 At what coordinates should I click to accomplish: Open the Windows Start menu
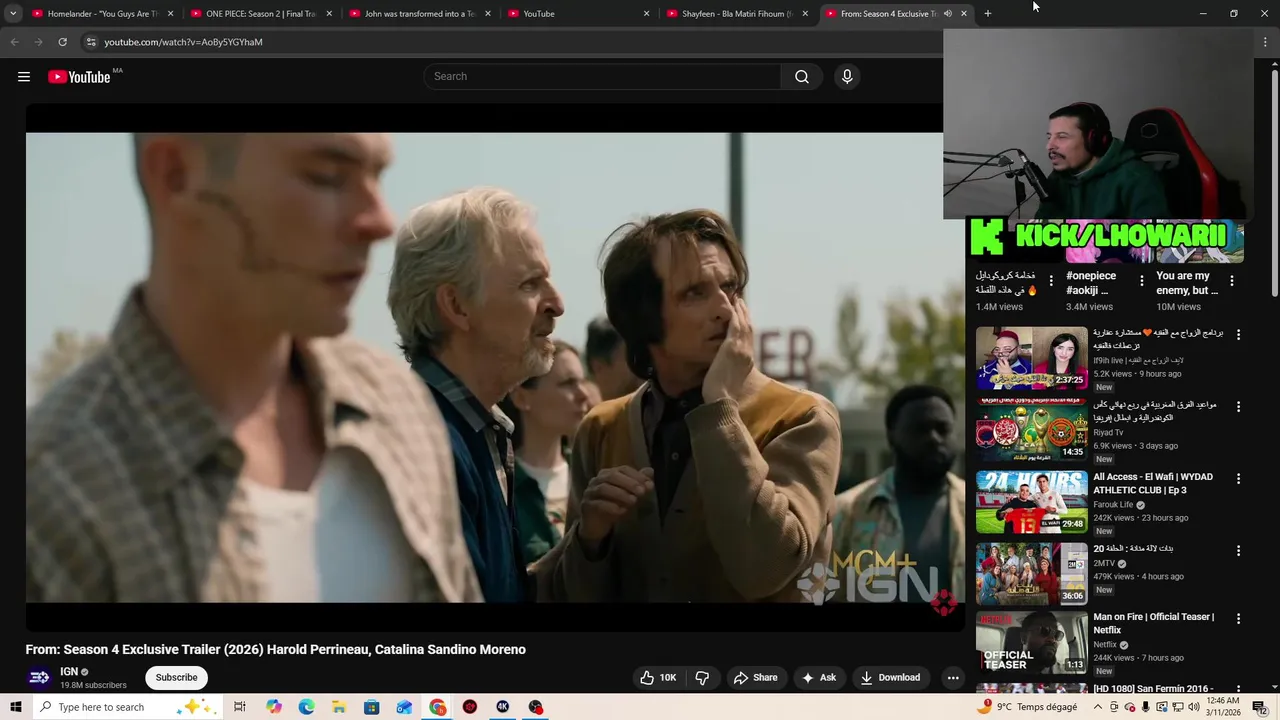[16, 707]
